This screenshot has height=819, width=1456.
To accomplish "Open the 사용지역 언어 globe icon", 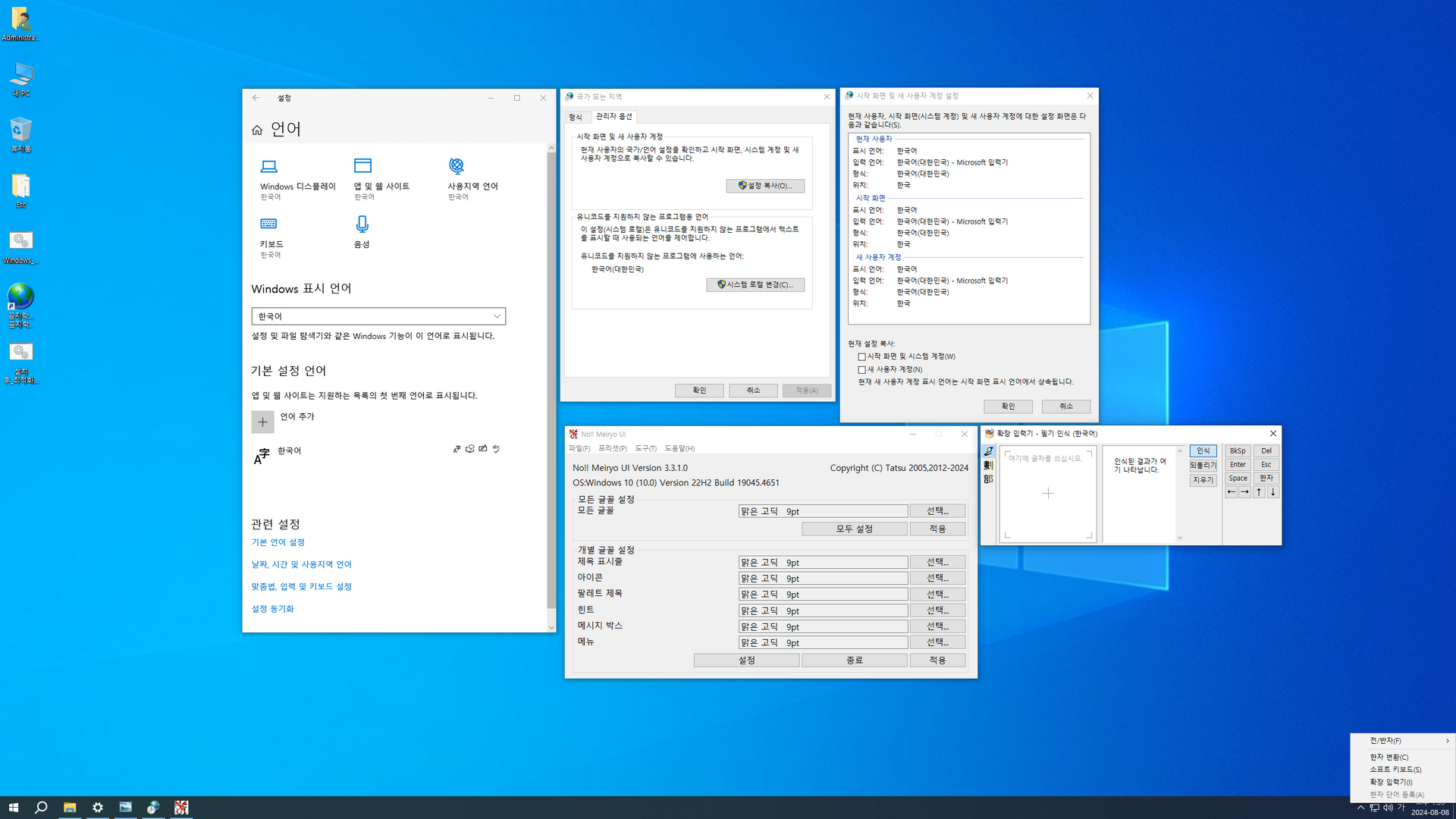I will pyautogui.click(x=457, y=166).
